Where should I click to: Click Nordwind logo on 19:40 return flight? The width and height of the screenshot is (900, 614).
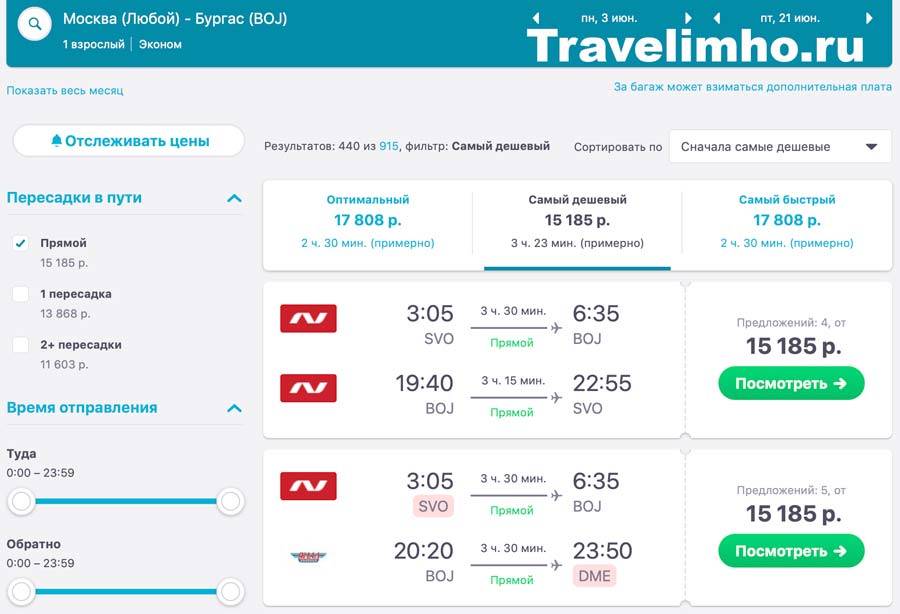tap(308, 388)
